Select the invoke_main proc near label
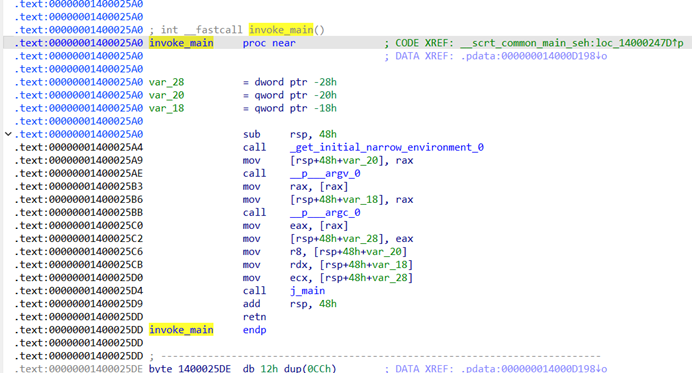 pos(181,43)
